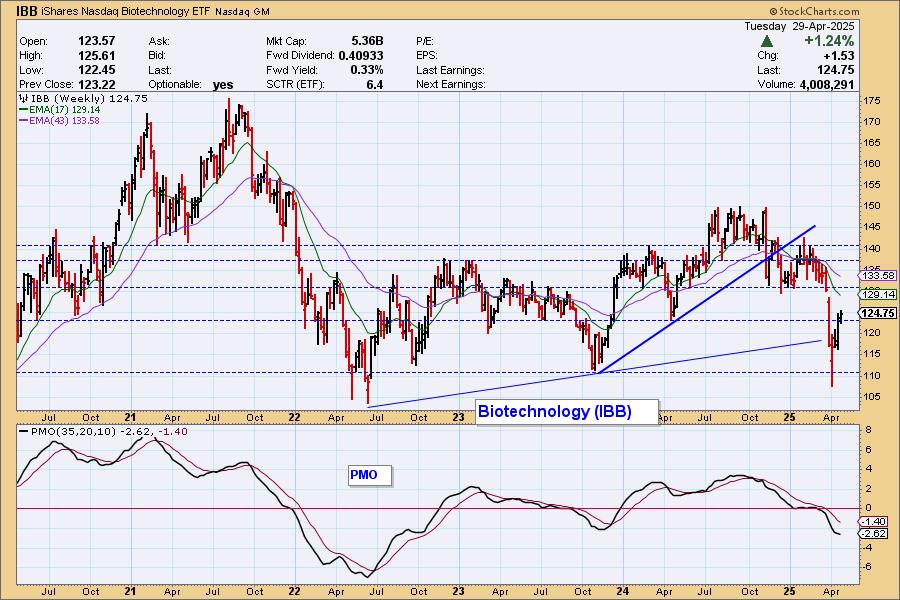Select the +1.24% percent change
Screen dimensions: 900x600
829,41
